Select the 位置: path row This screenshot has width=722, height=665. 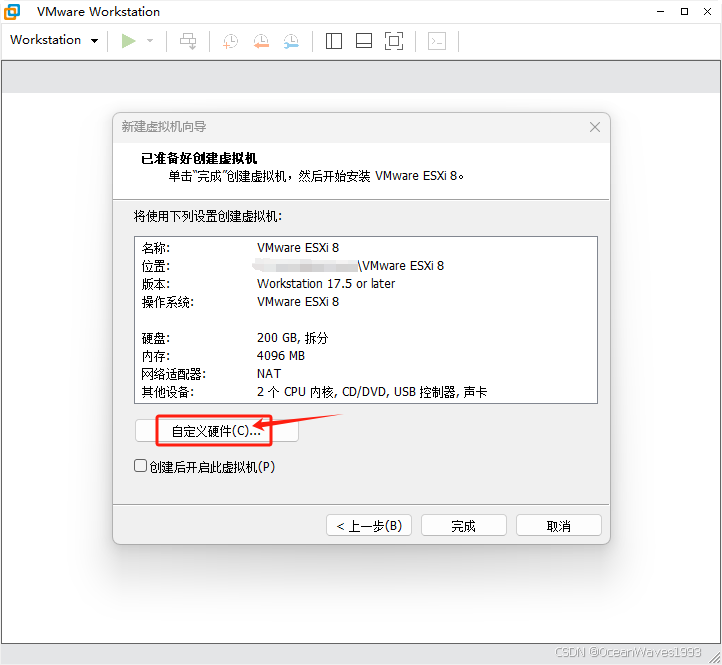366,266
